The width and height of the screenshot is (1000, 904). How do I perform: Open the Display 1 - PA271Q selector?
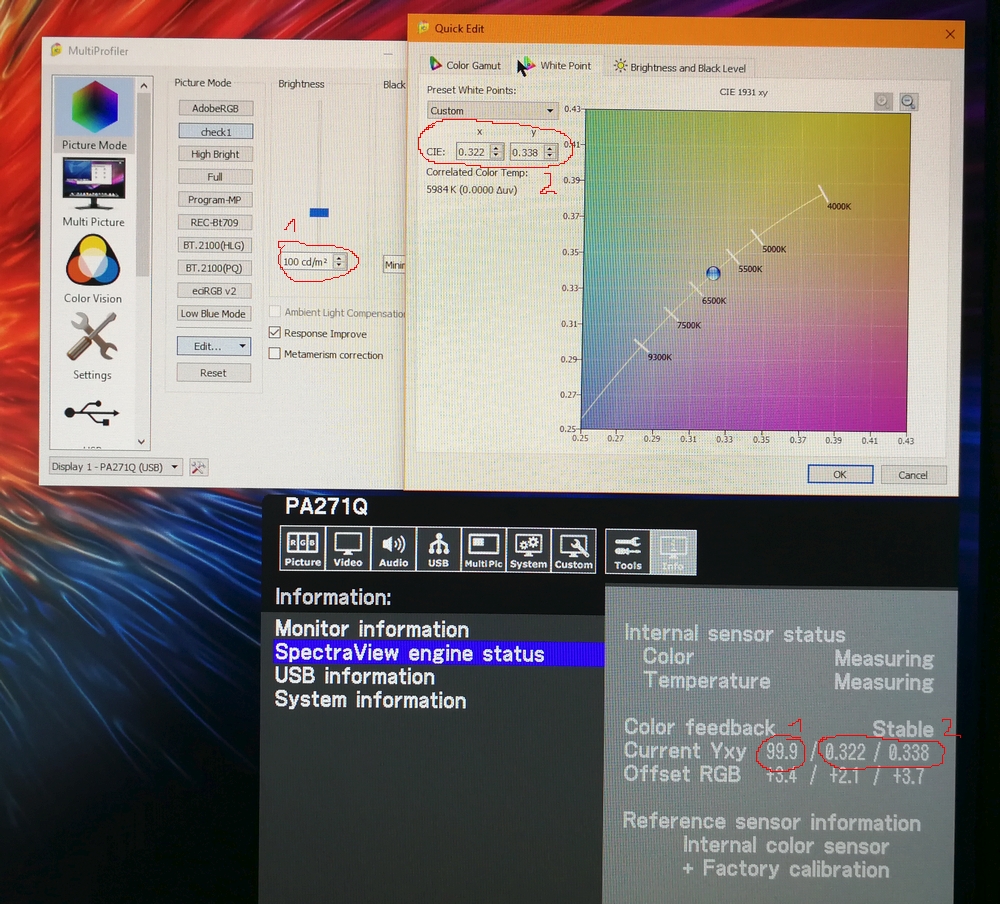[x=116, y=467]
